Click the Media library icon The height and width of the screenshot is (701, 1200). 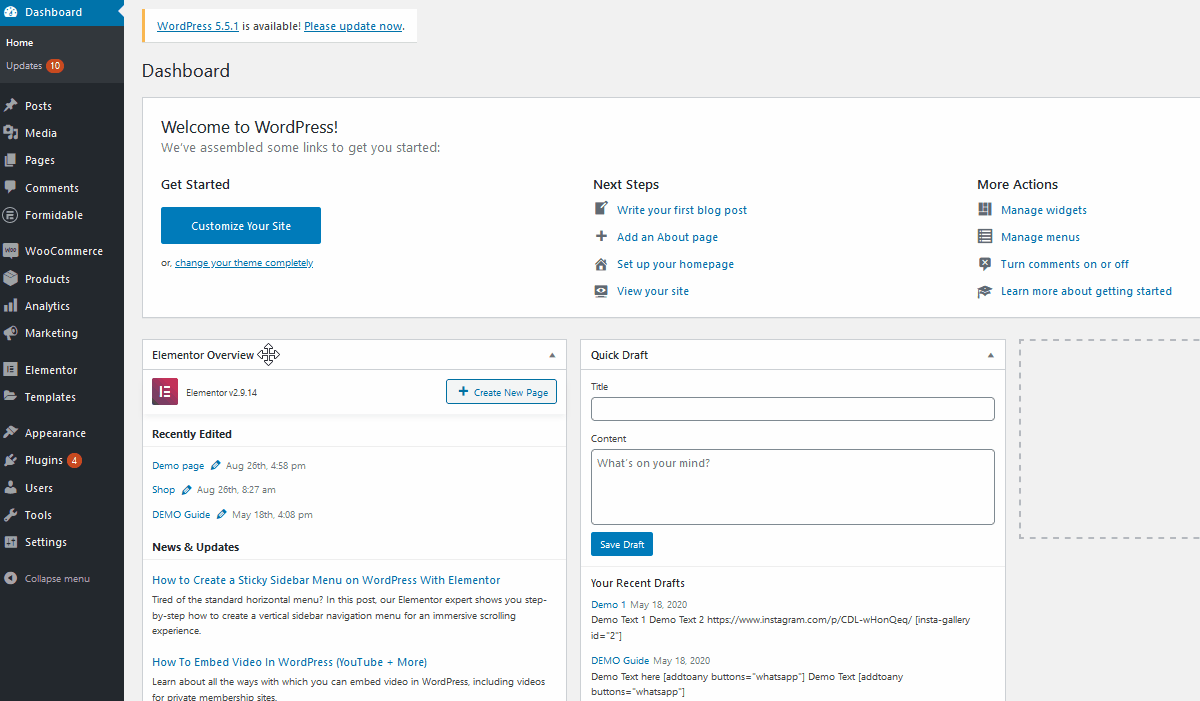click(11, 133)
